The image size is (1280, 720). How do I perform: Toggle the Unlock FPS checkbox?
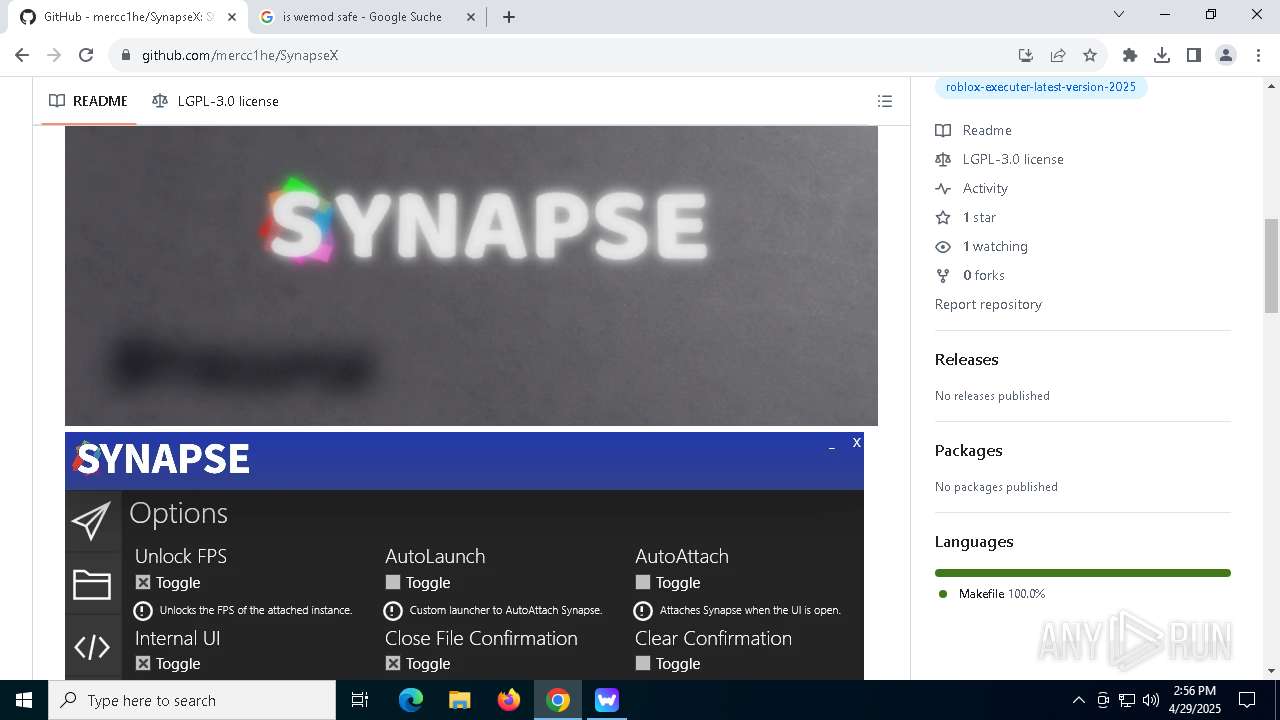(143, 582)
